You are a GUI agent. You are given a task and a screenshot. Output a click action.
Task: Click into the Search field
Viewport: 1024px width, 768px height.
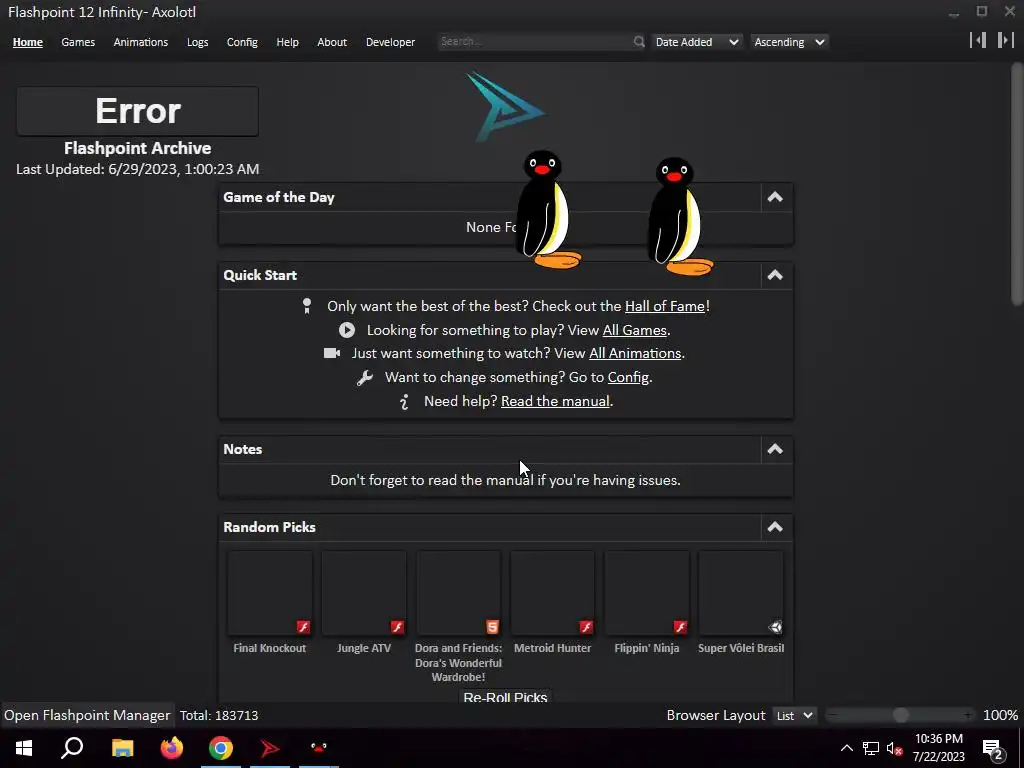pyautogui.click(x=534, y=42)
